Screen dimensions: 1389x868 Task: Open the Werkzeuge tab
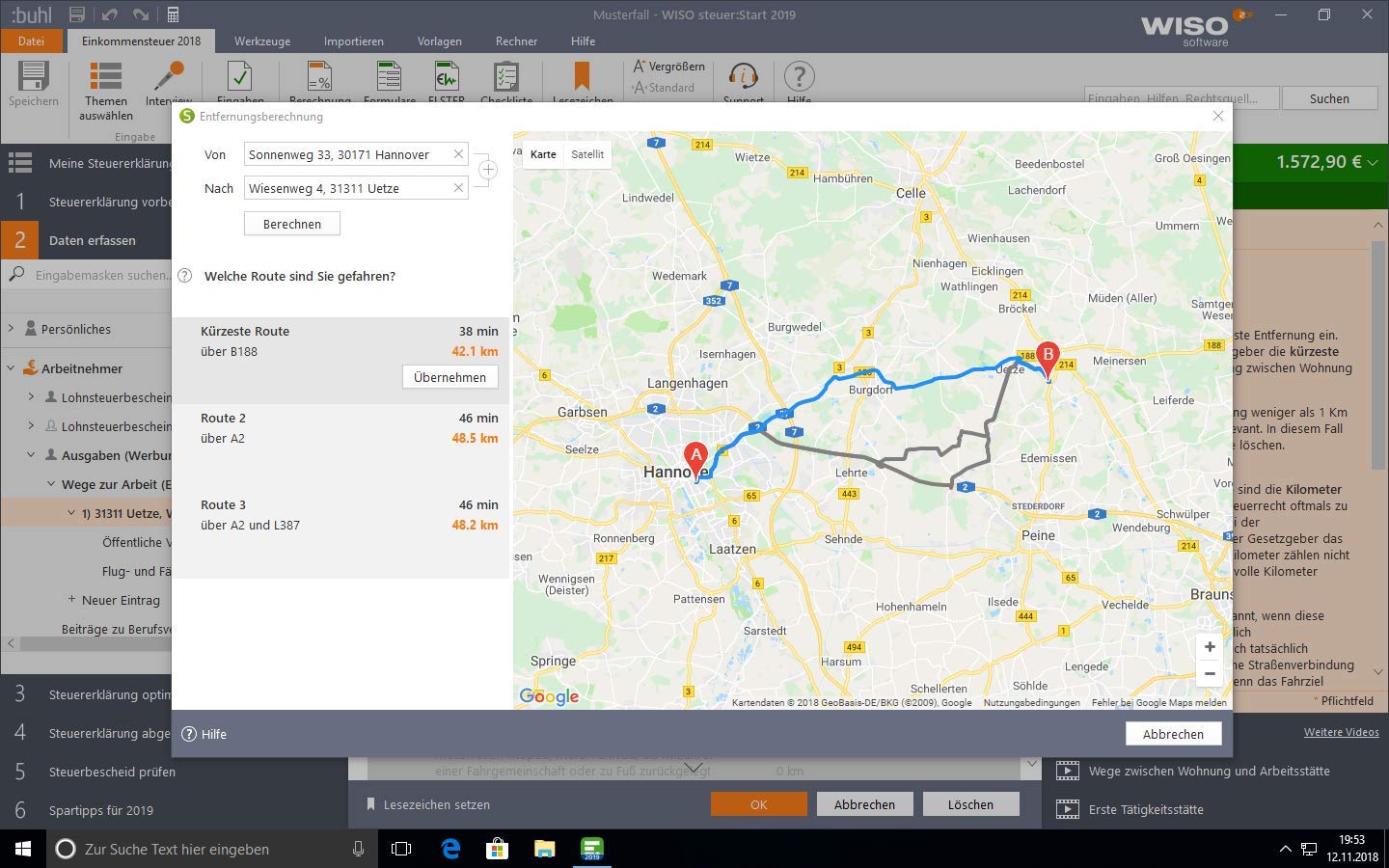pyautogui.click(x=262, y=41)
